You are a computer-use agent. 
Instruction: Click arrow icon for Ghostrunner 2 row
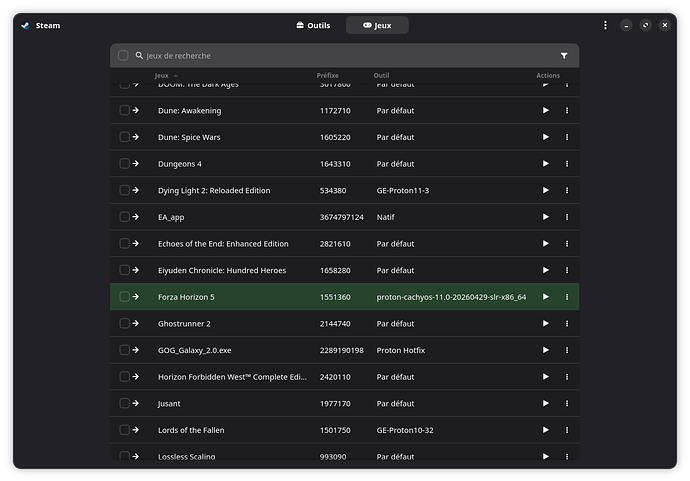tap(136, 323)
